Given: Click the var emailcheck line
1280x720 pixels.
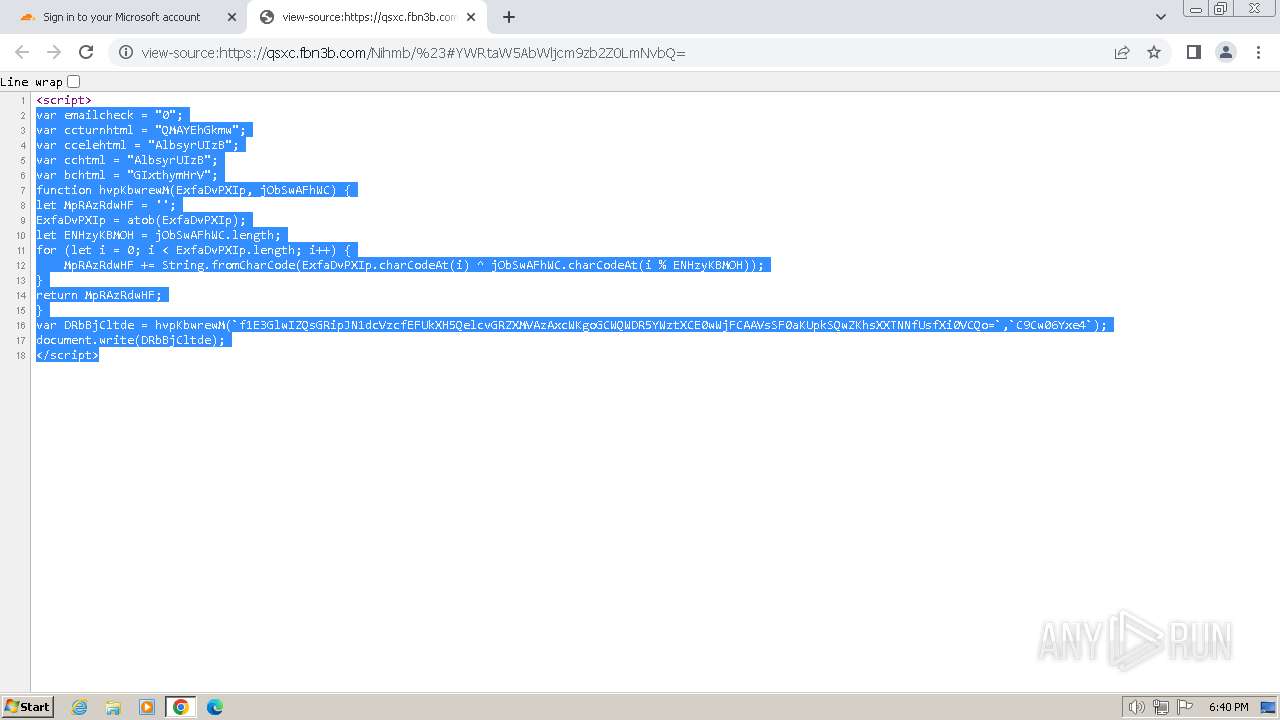Looking at the screenshot, I should coord(112,115).
